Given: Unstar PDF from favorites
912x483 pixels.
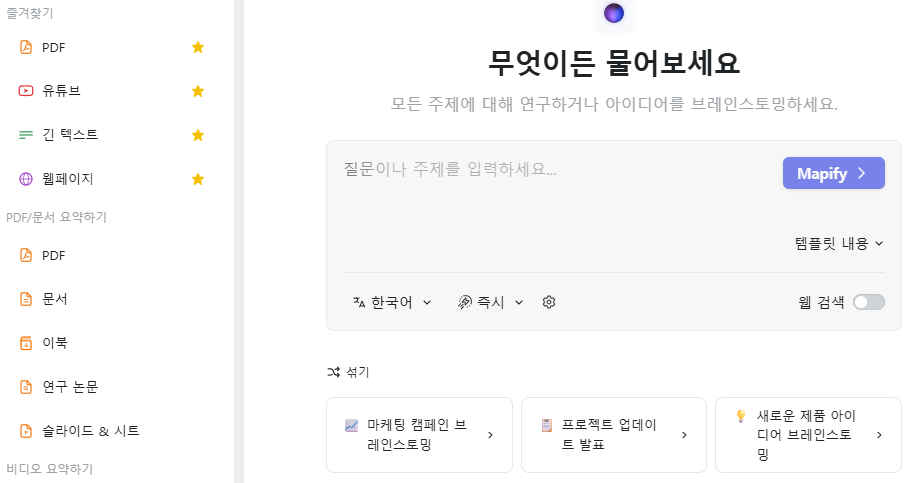Looking at the screenshot, I should [x=198, y=47].
